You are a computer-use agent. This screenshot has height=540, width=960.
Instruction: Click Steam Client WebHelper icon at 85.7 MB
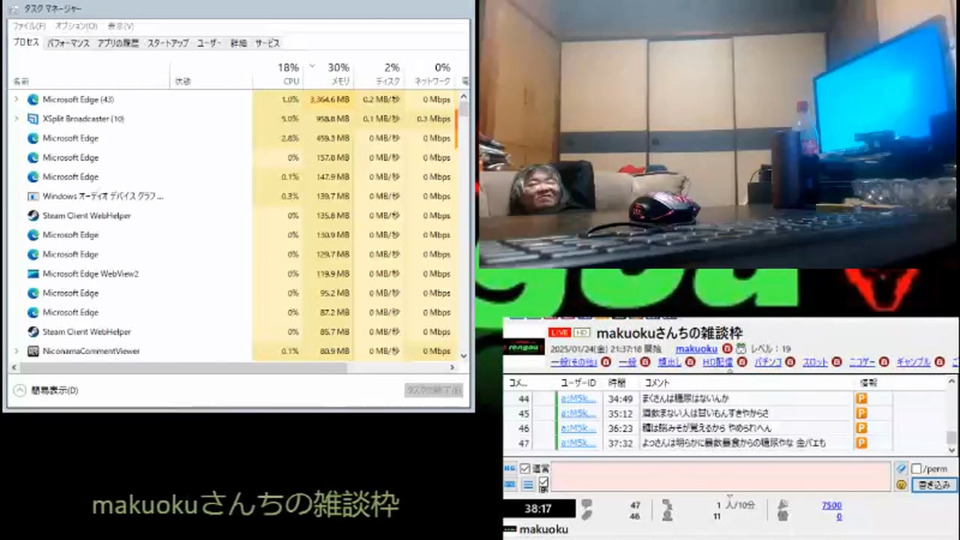(x=33, y=332)
